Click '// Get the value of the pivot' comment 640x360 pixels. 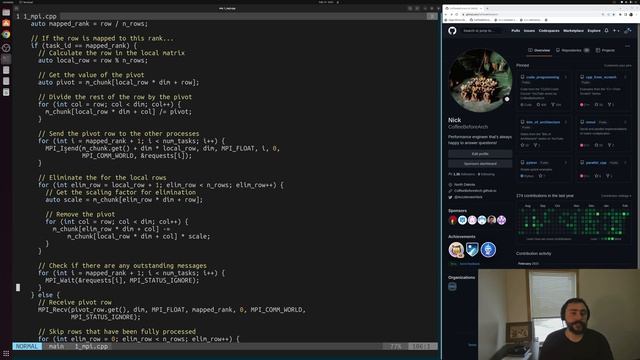[x=91, y=75]
